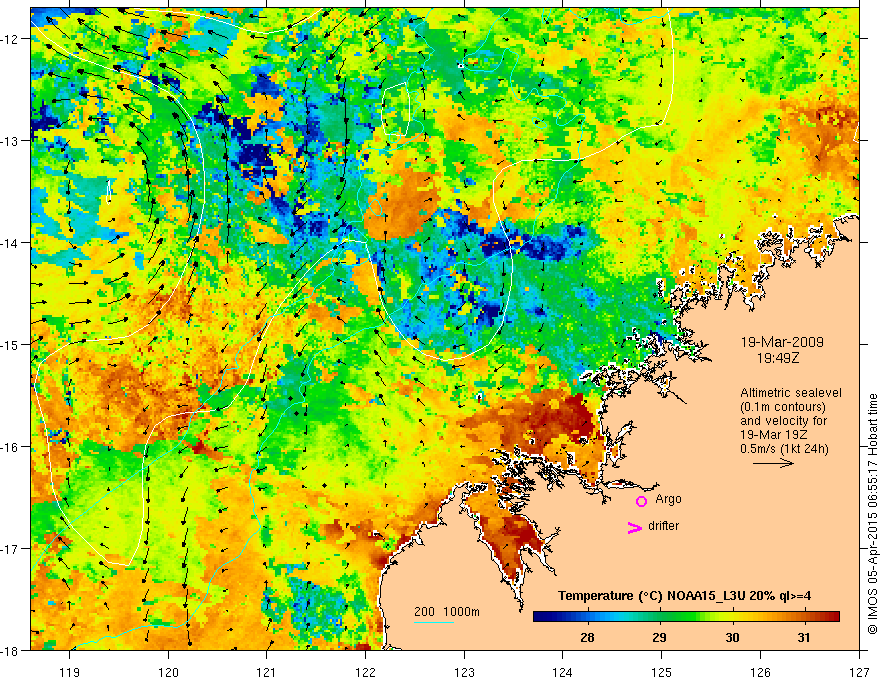Click the 'and velocity for' legend line
This screenshot has width=880, height=680.
[x=783, y=421]
